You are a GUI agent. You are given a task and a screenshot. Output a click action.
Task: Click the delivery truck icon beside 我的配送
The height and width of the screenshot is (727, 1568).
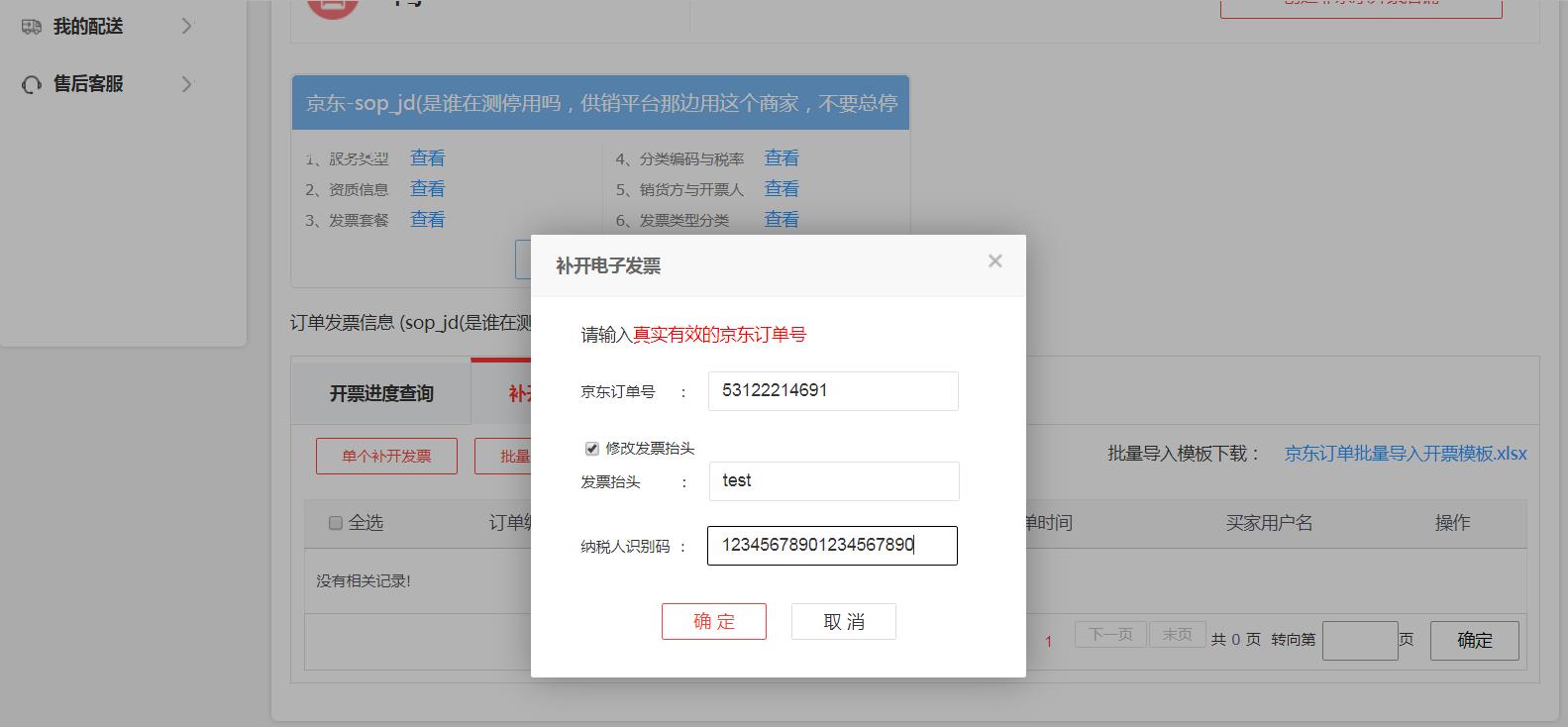click(32, 27)
